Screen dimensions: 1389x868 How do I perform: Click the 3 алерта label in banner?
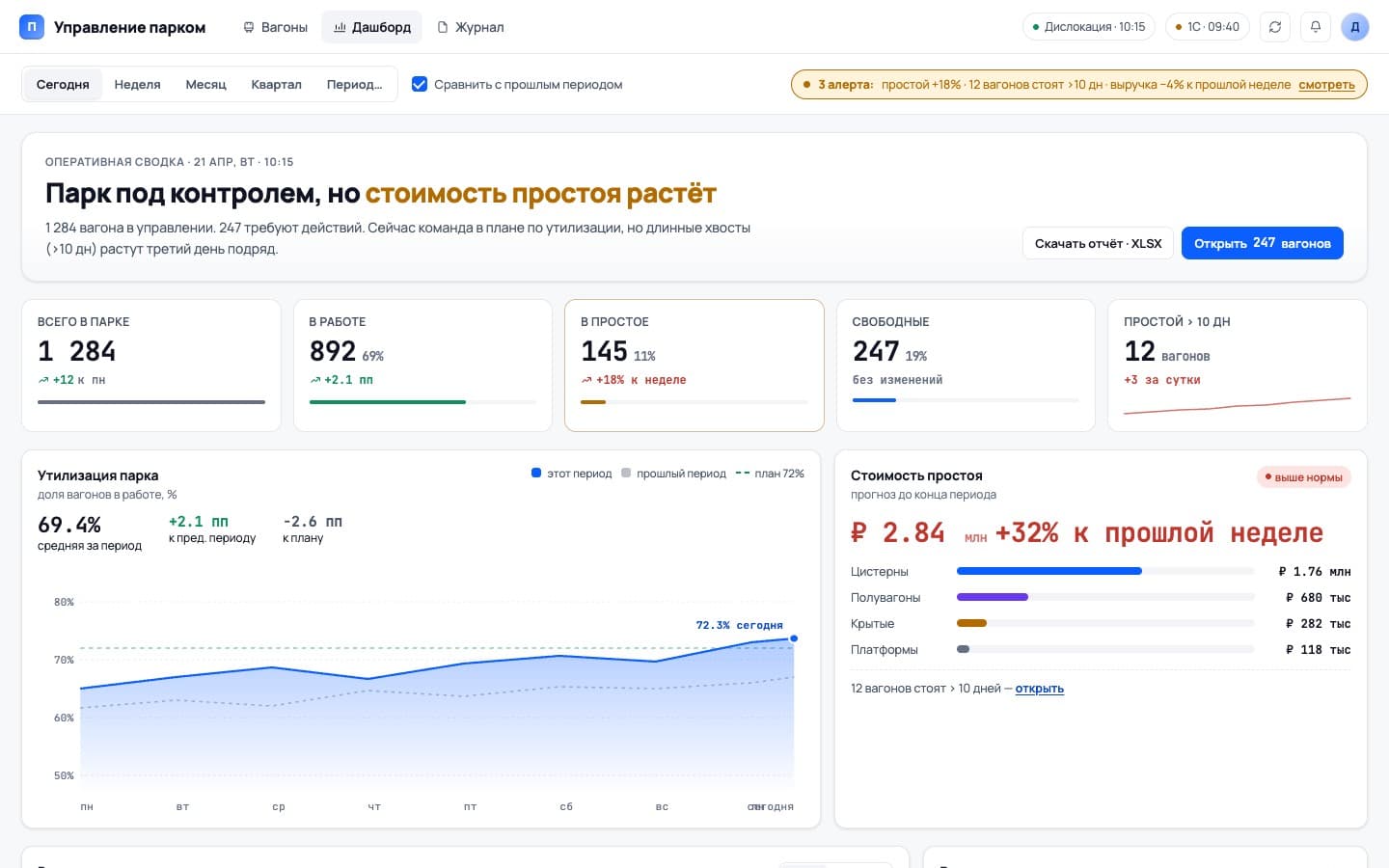tap(845, 85)
